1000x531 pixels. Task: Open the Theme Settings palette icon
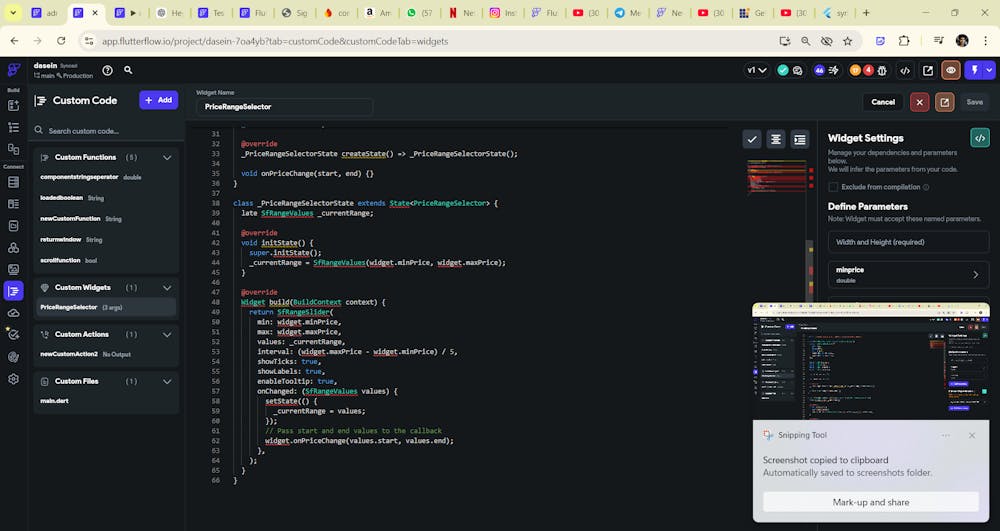(x=13, y=357)
